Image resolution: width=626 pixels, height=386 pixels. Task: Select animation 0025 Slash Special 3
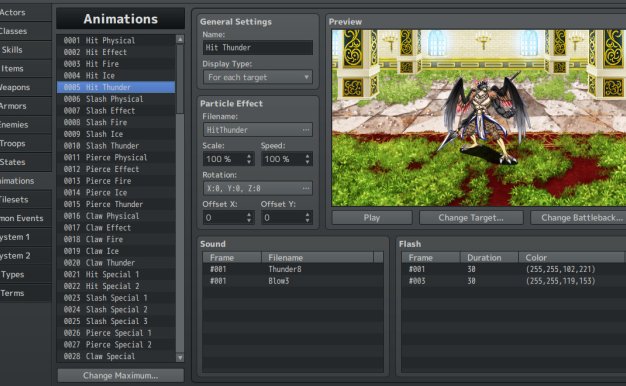(116, 321)
